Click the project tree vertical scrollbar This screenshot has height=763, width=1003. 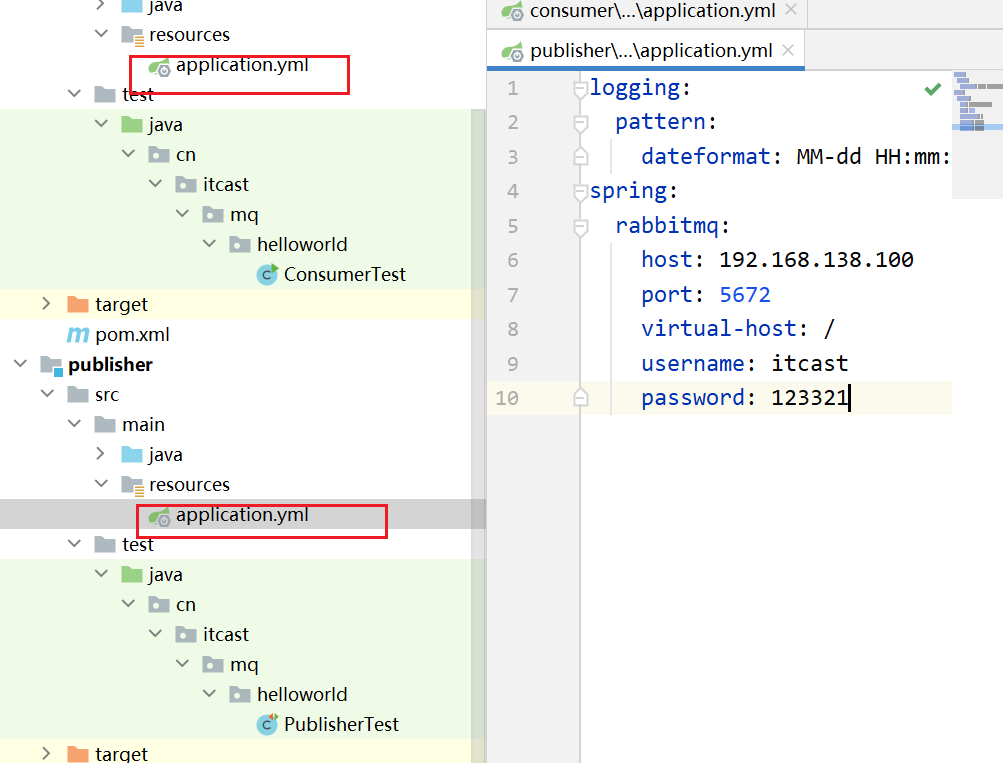(478, 435)
